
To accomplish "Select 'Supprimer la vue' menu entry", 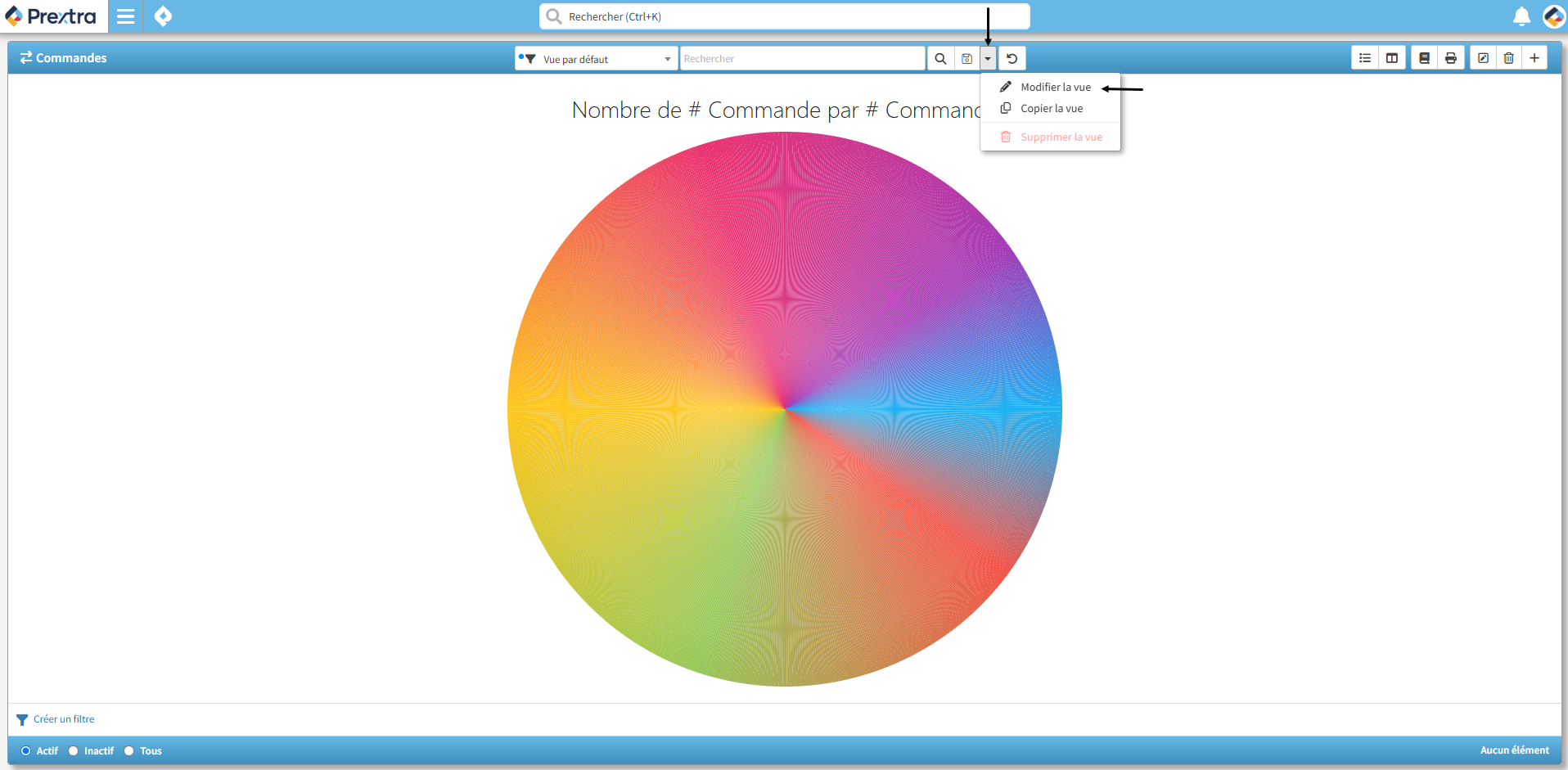I will pyautogui.click(x=1050, y=137).
